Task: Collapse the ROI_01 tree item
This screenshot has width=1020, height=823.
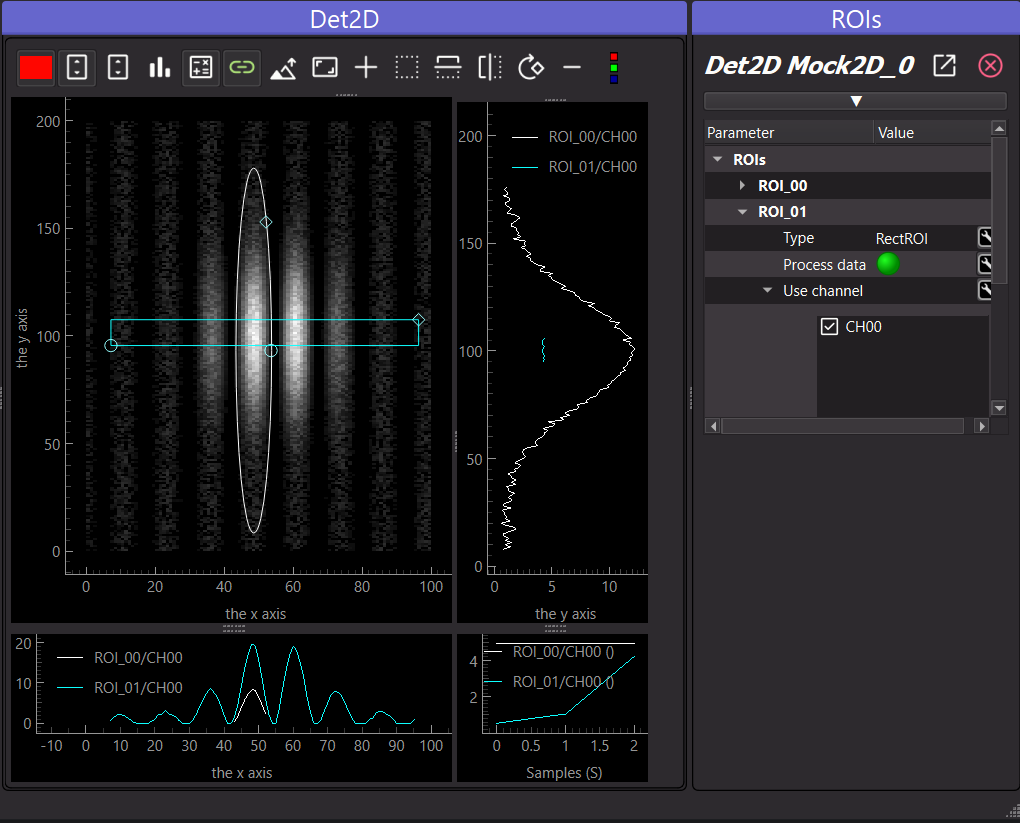Action: coord(742,212)
